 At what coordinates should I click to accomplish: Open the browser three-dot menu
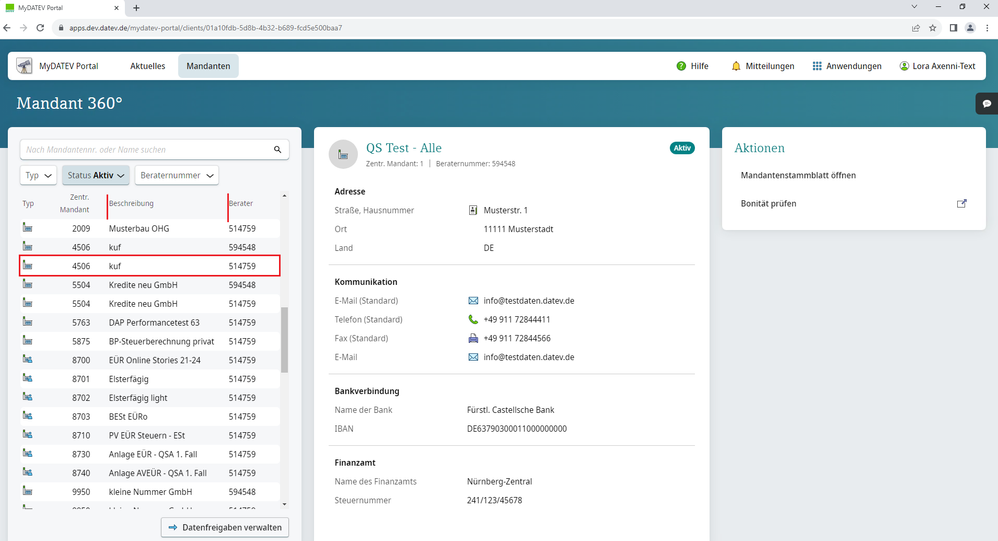point(987,28)
